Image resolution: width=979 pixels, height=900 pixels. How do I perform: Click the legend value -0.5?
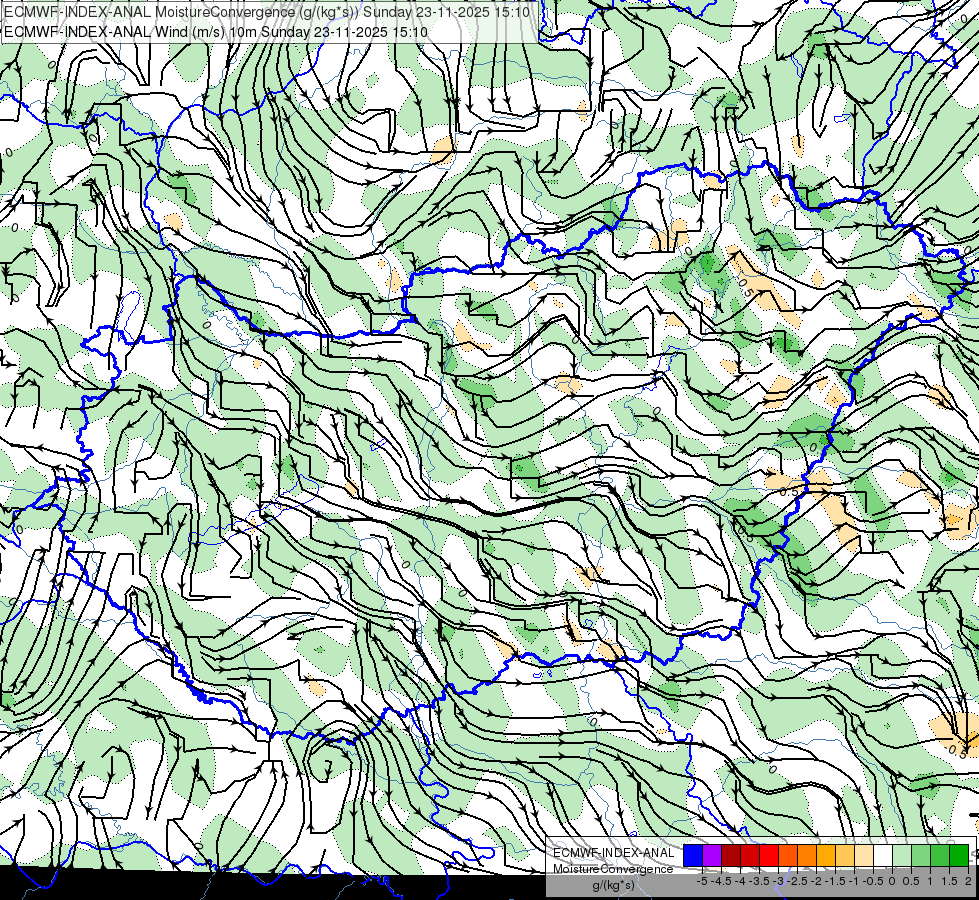tap(873, 881)
